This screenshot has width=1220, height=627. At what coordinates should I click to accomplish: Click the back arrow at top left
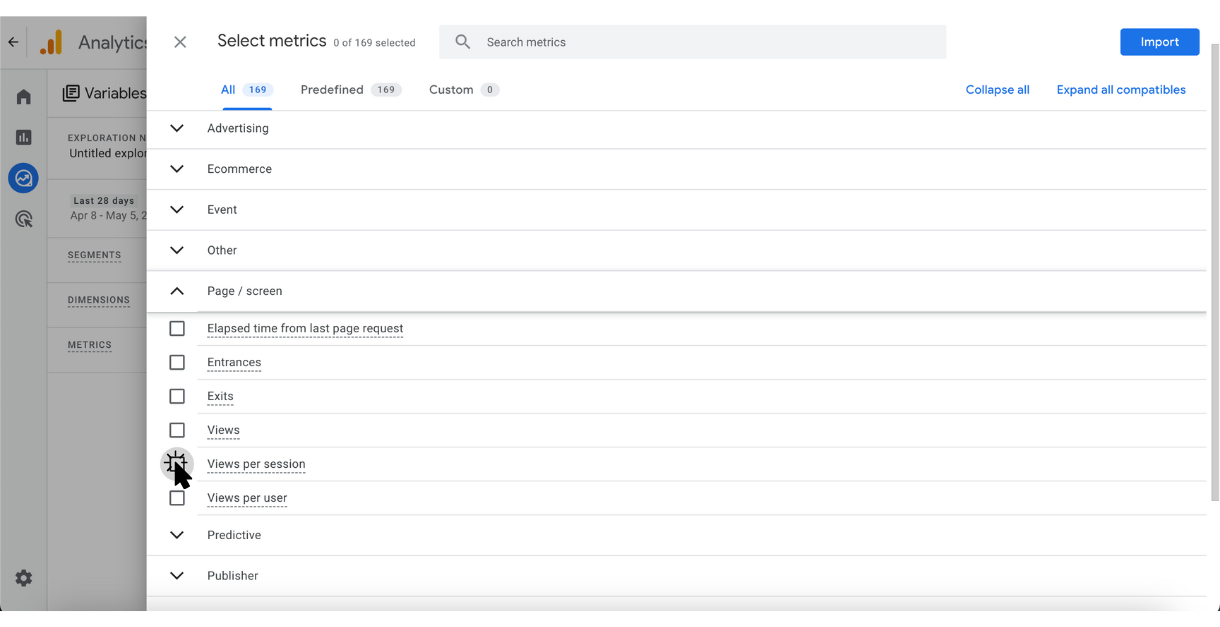[x=12, y=42]
